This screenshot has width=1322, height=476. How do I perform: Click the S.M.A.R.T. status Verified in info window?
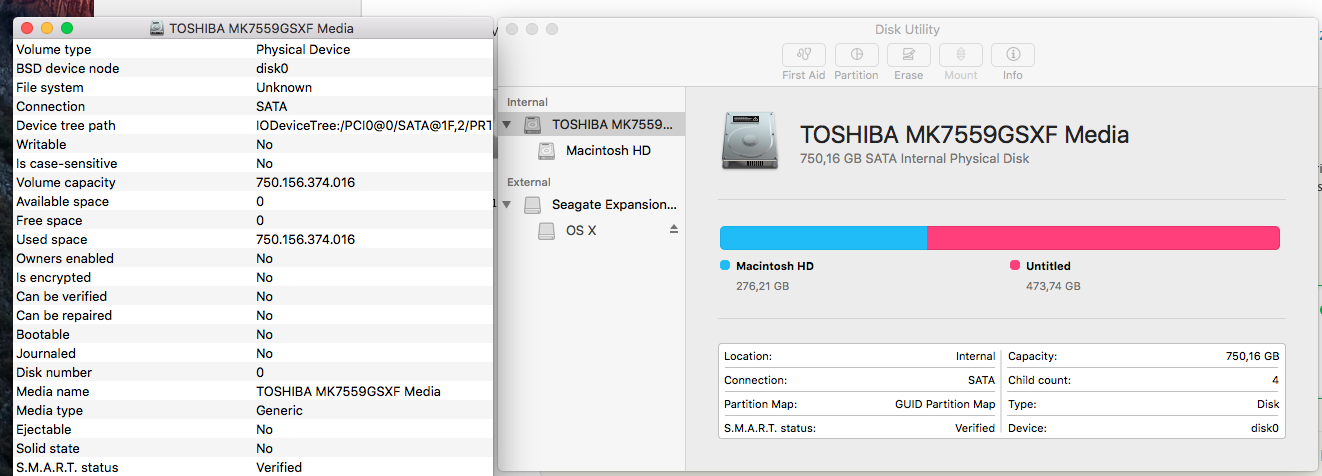[x=279, y=467]
